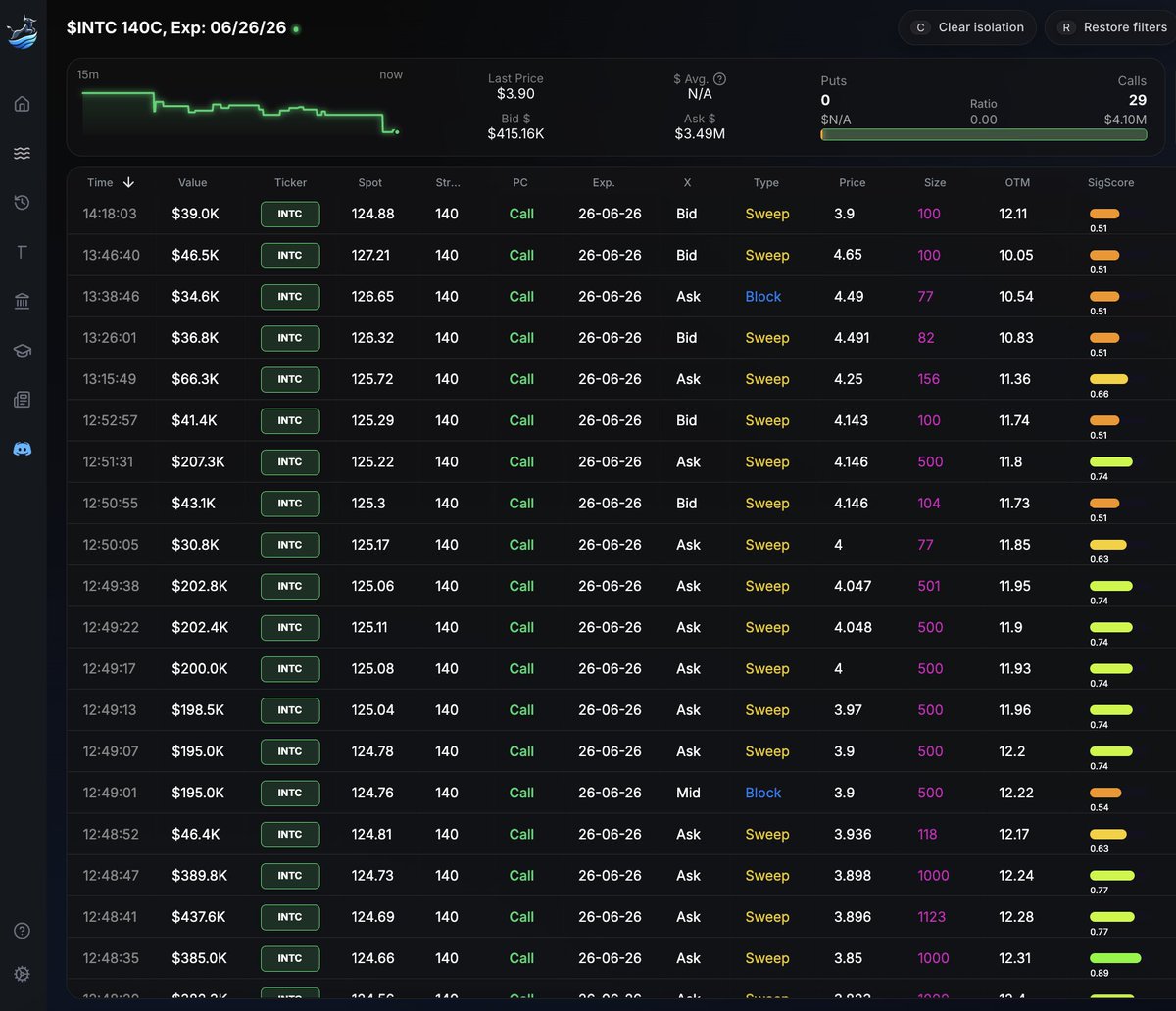Click the OTM 10.05 cell

(x=1016, y=255)
